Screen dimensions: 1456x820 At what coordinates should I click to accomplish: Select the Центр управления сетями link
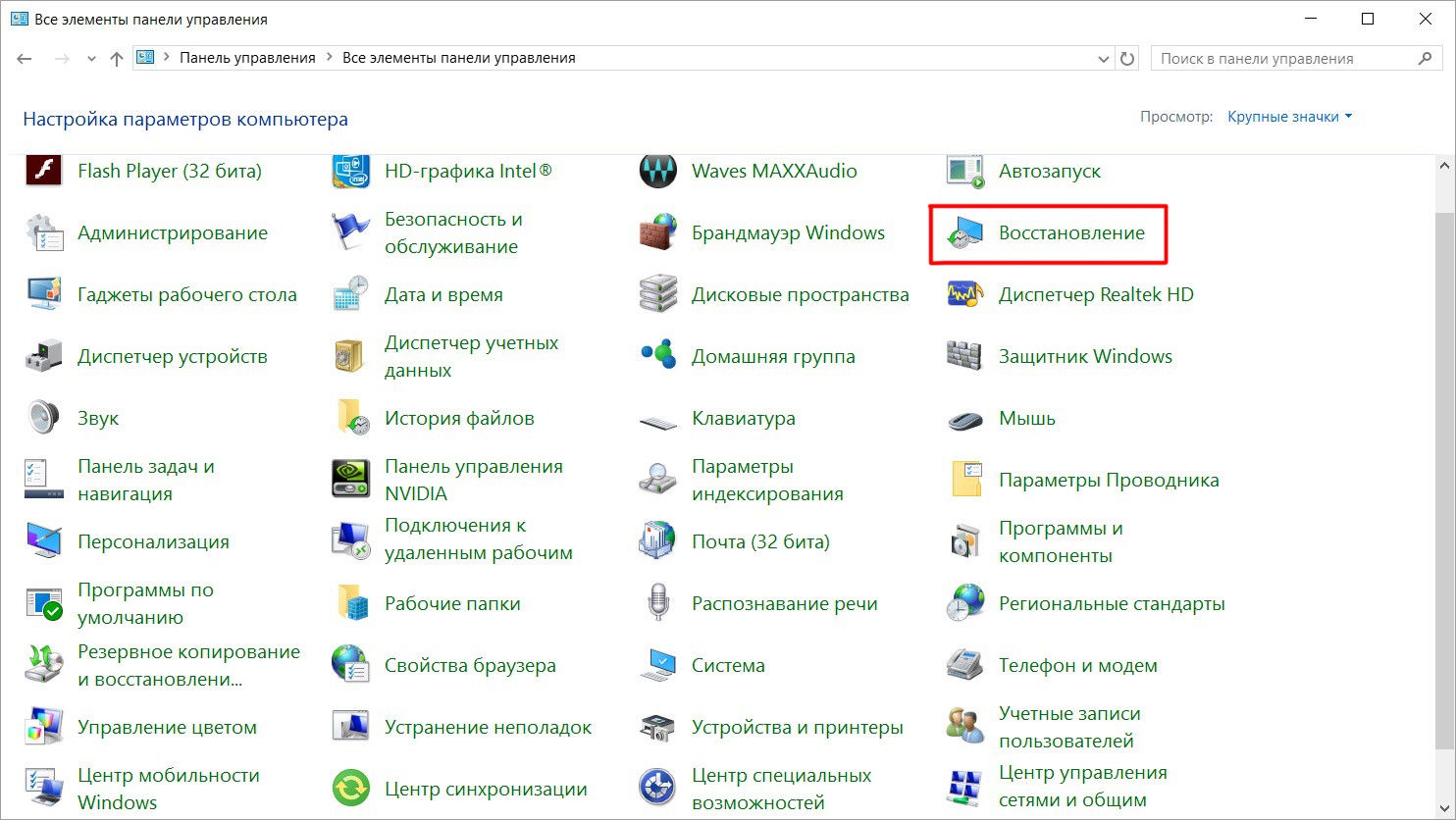pos(1083,788)
